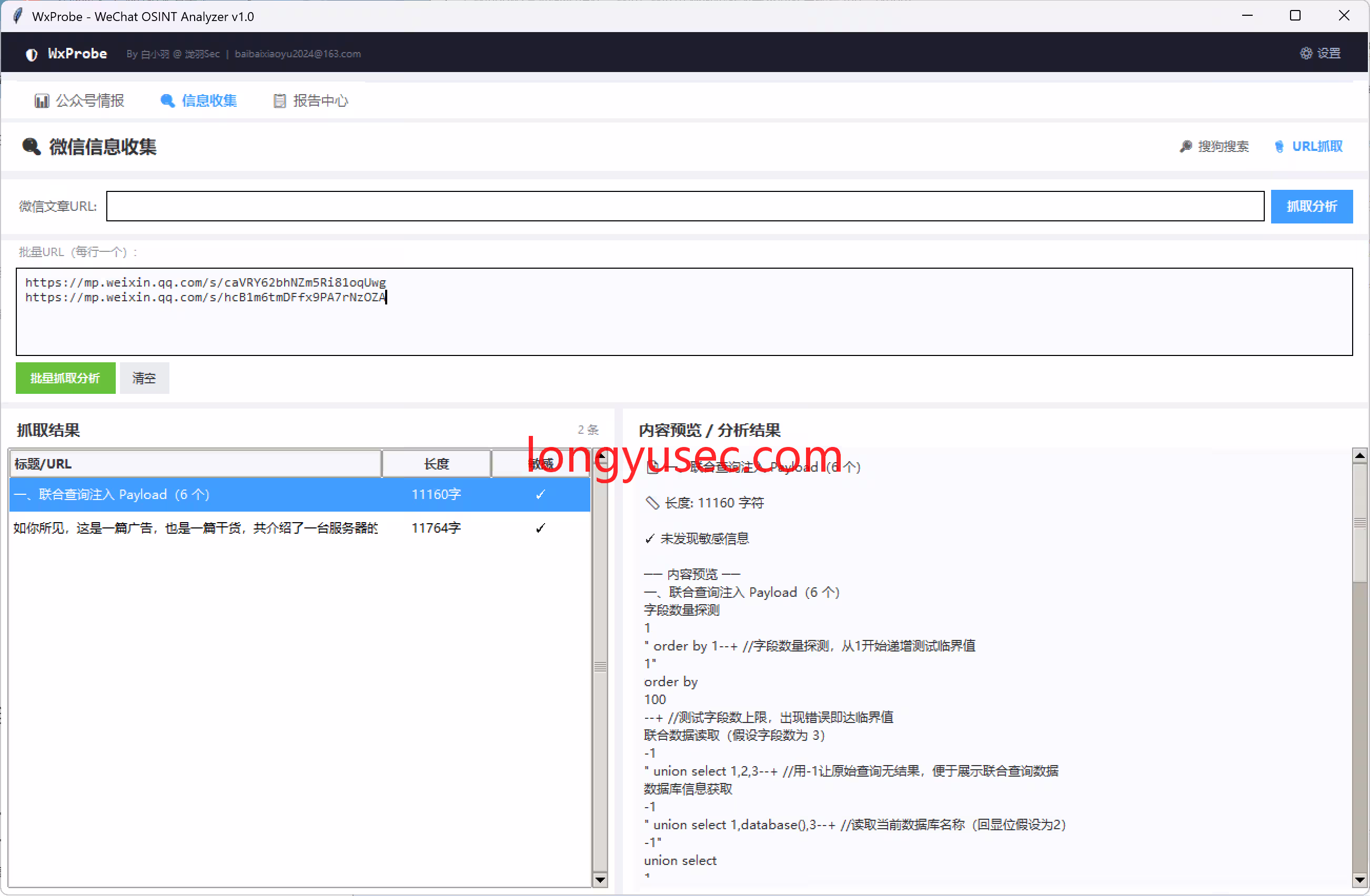Click the 2 条 result count label
Image resolution: width=1370 pixels, height=896 pixels.
point(588,430)
